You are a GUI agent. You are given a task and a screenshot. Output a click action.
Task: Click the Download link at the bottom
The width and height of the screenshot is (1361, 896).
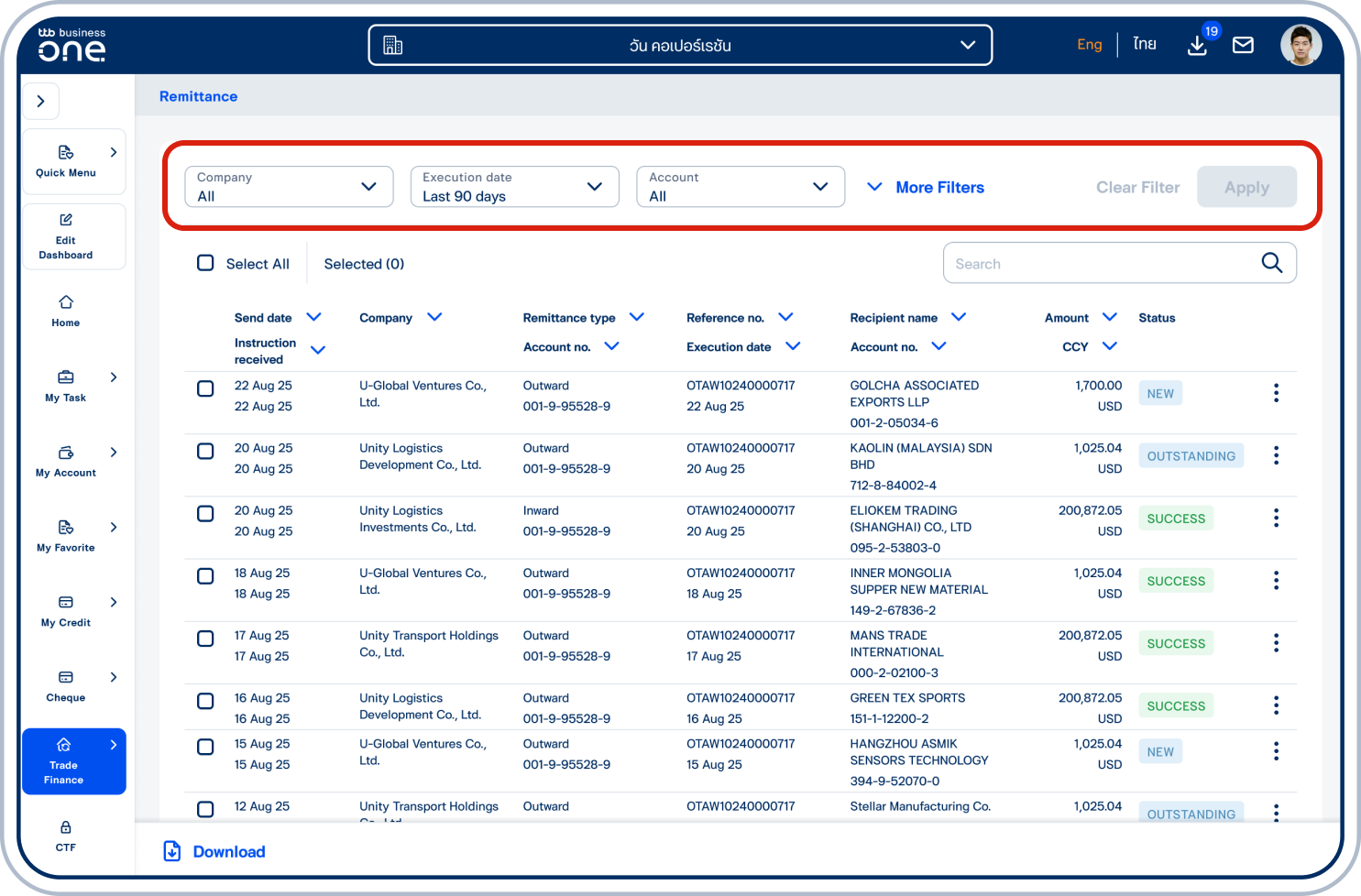214,851
